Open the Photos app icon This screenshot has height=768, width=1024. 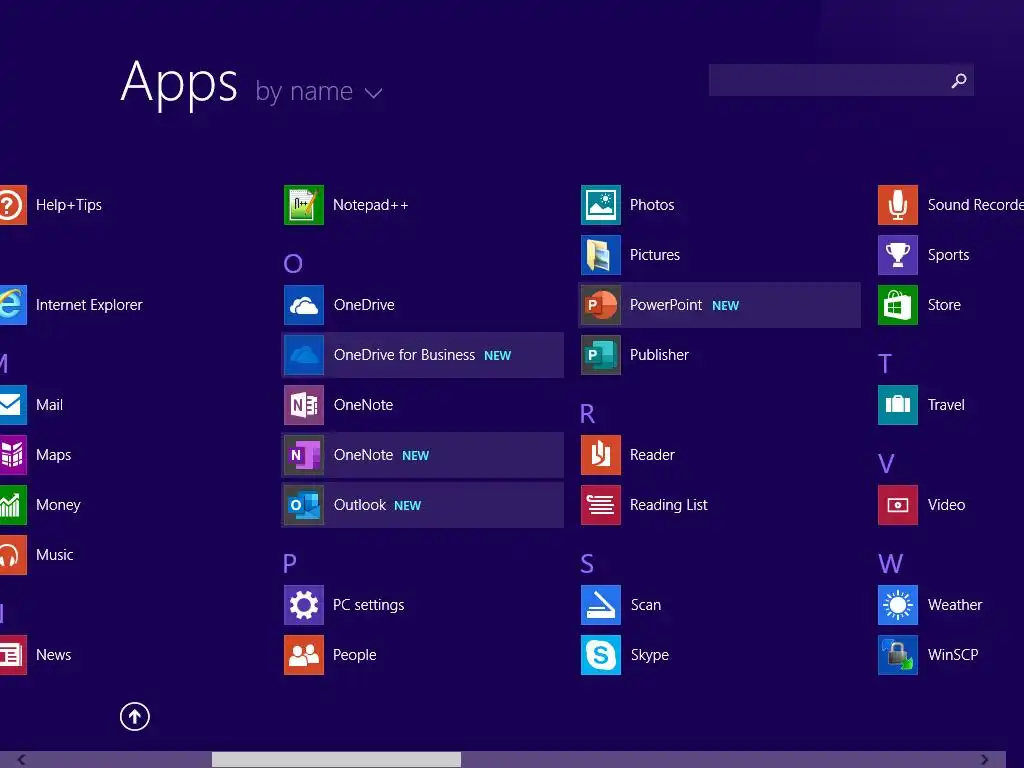601,205
